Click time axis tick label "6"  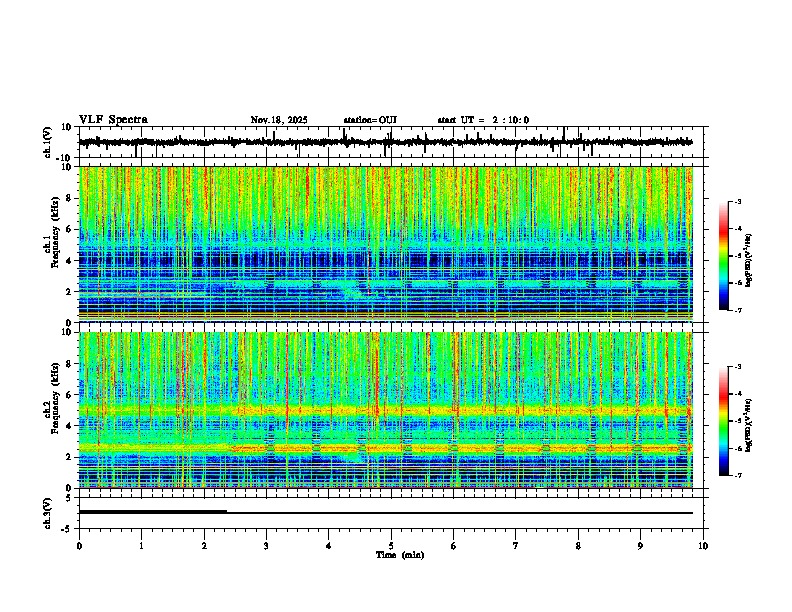454,546
